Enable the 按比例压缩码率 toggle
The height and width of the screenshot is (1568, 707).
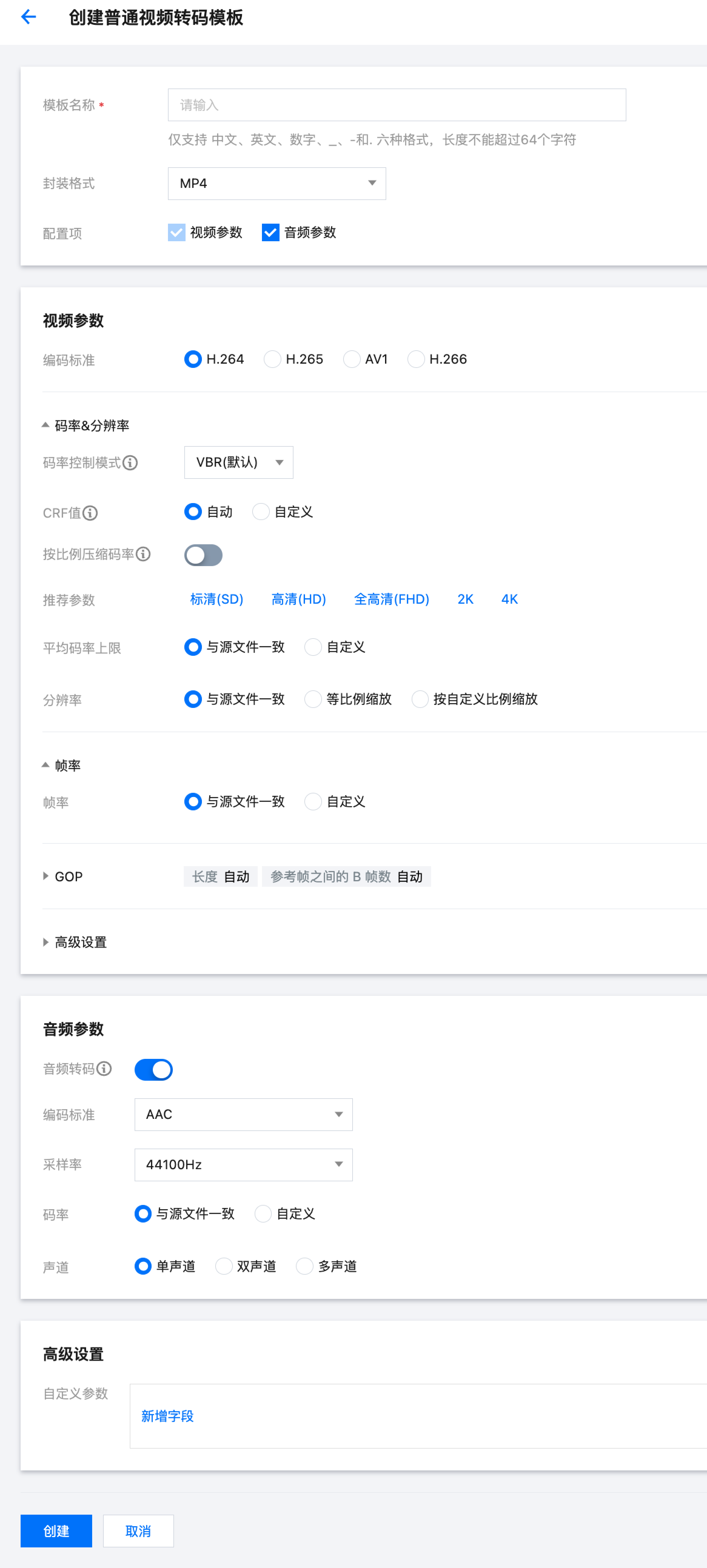coord(203,555)
